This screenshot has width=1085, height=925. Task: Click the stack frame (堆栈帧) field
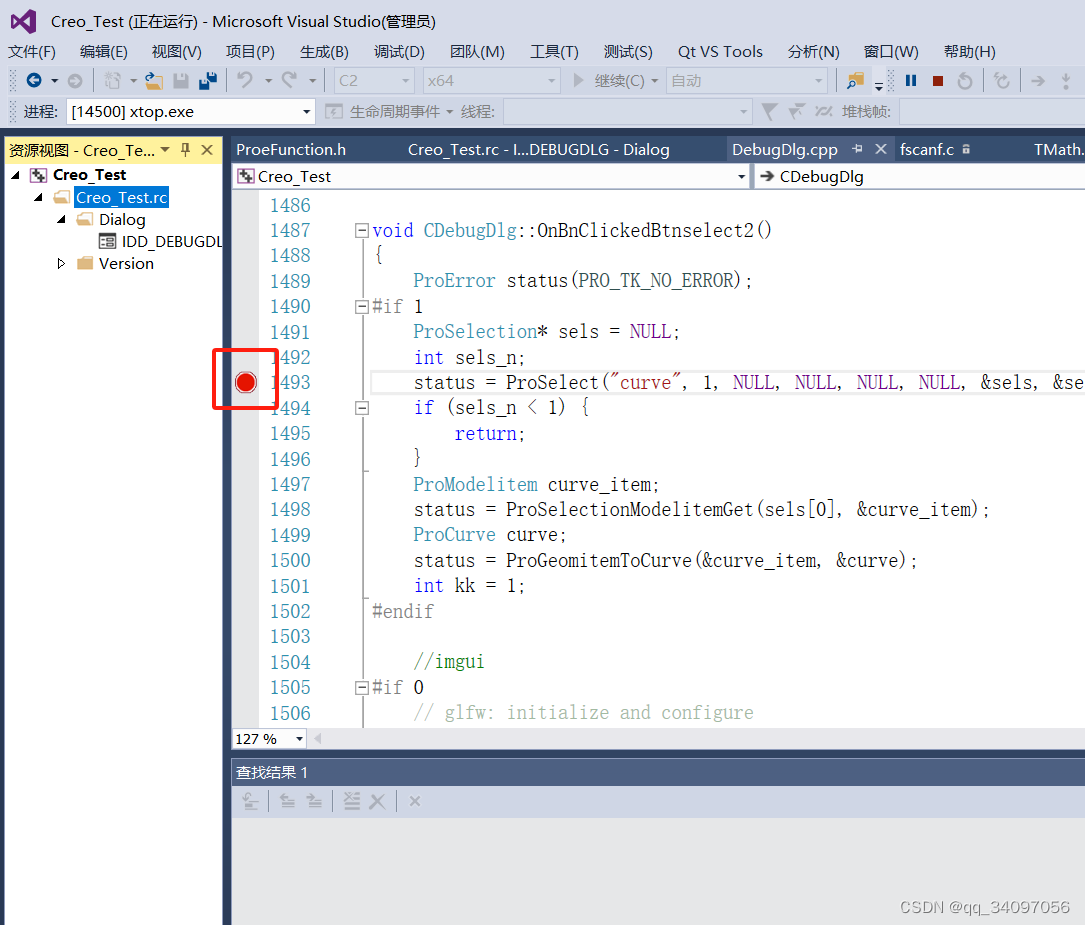(992, 111)
